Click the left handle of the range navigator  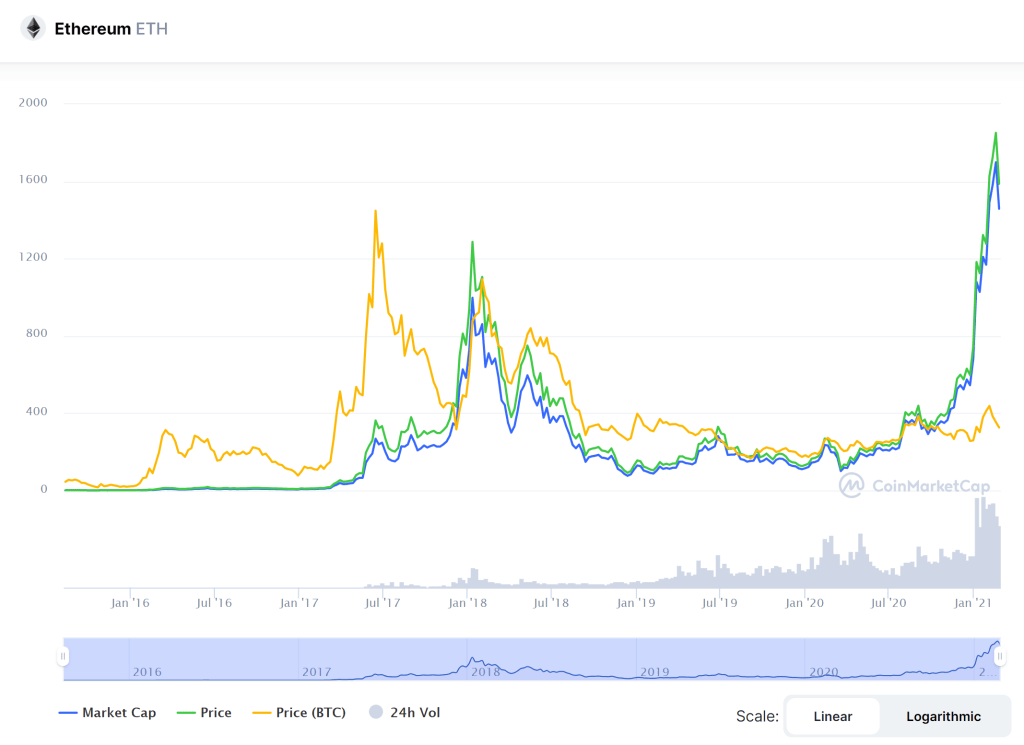click(x=63, y=656)
